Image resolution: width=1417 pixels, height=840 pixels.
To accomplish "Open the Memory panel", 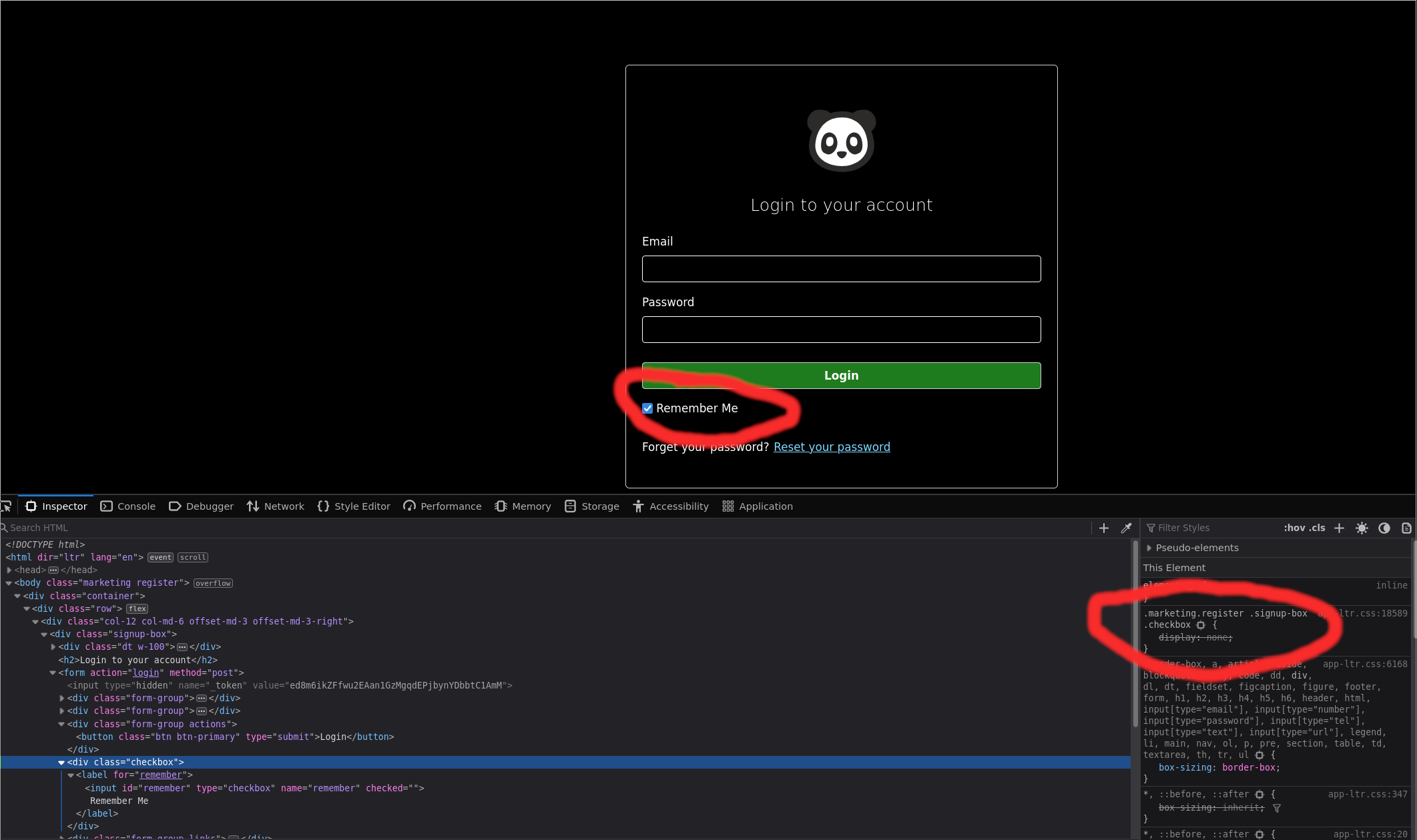I will point(523,506).
